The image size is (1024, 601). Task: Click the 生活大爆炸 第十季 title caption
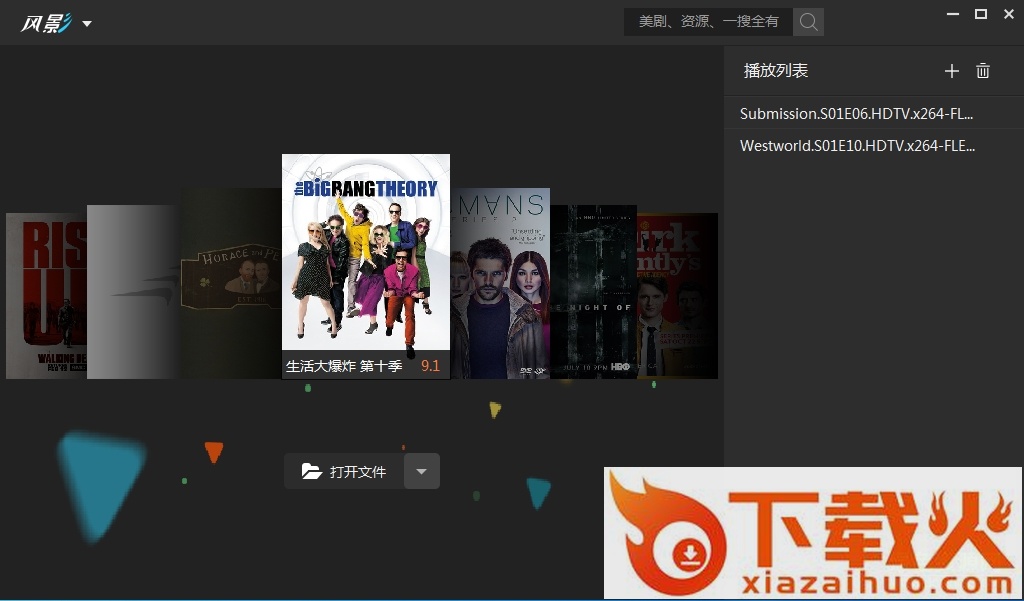click(344, 366)
